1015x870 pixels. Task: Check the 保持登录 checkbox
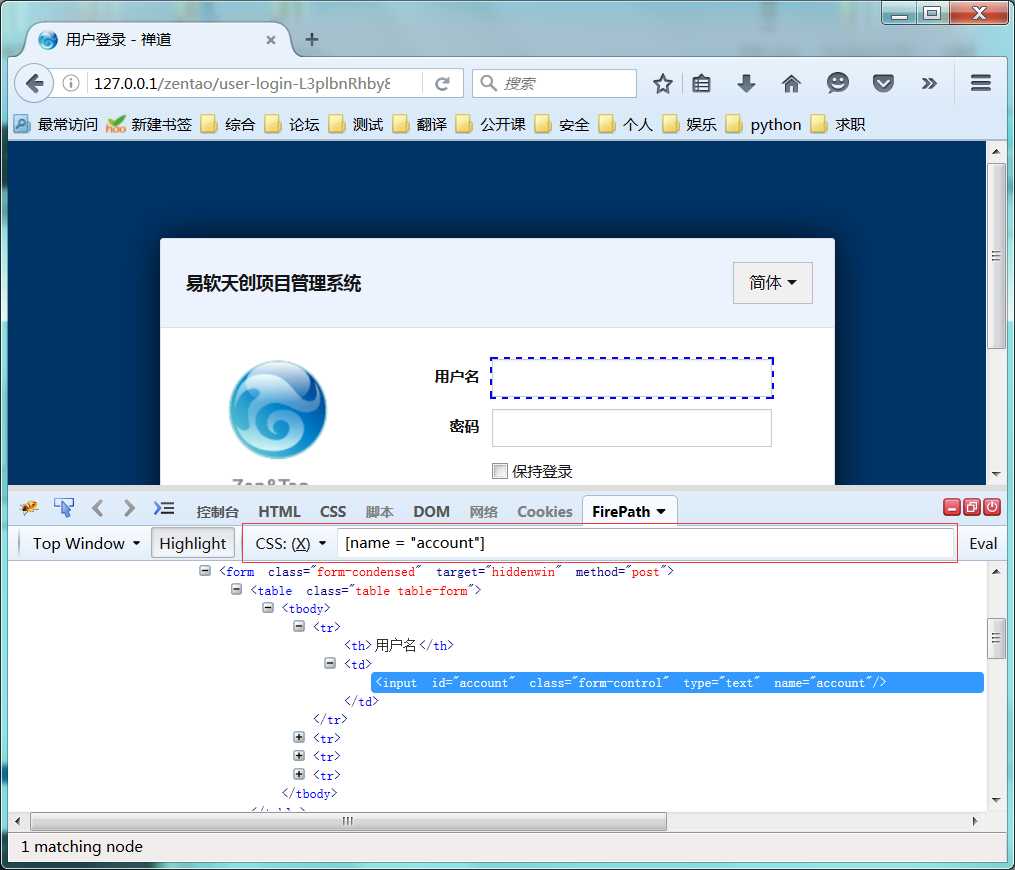(500, 471)
